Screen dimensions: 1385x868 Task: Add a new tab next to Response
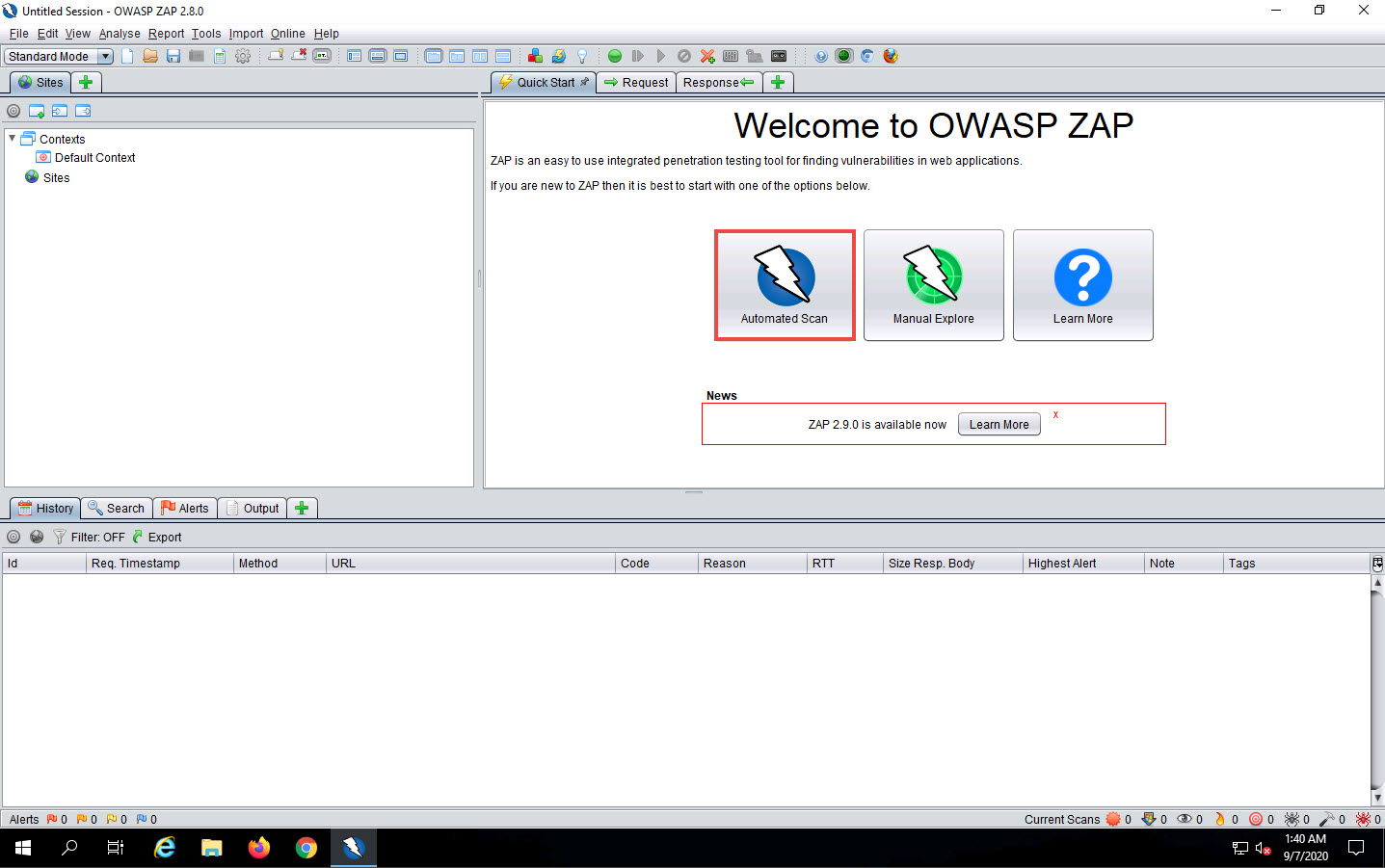778,82
